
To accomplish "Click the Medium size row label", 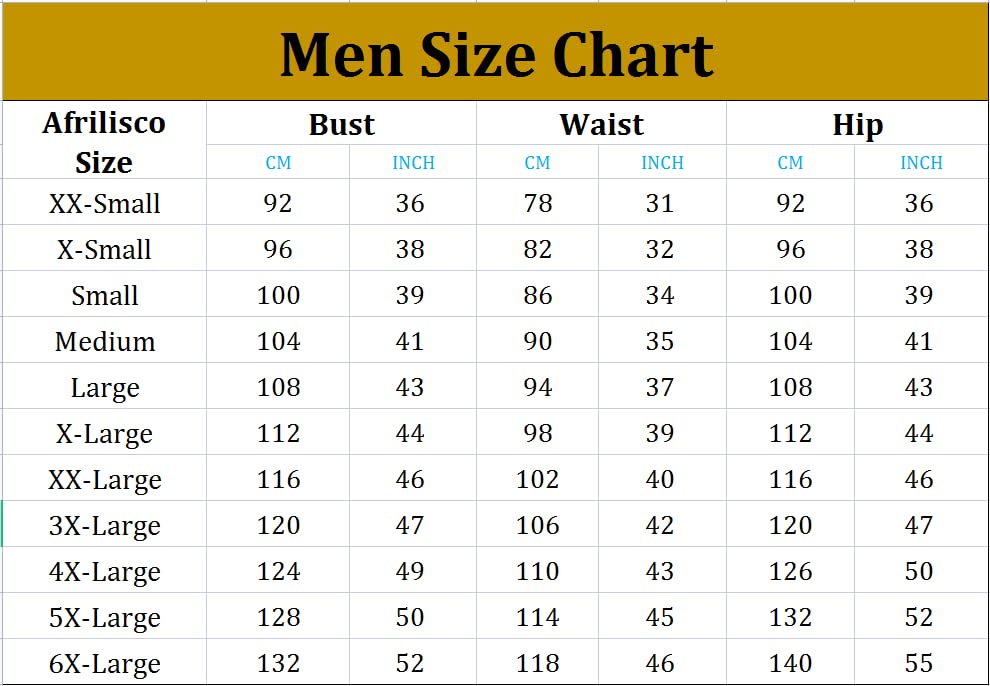I will coord(104,342).
